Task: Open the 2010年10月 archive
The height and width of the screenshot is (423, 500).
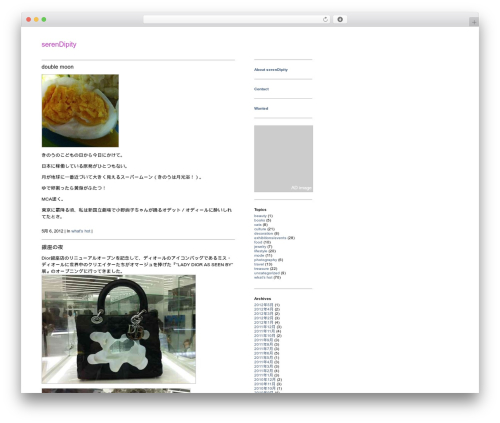Action: coord(265,388)
